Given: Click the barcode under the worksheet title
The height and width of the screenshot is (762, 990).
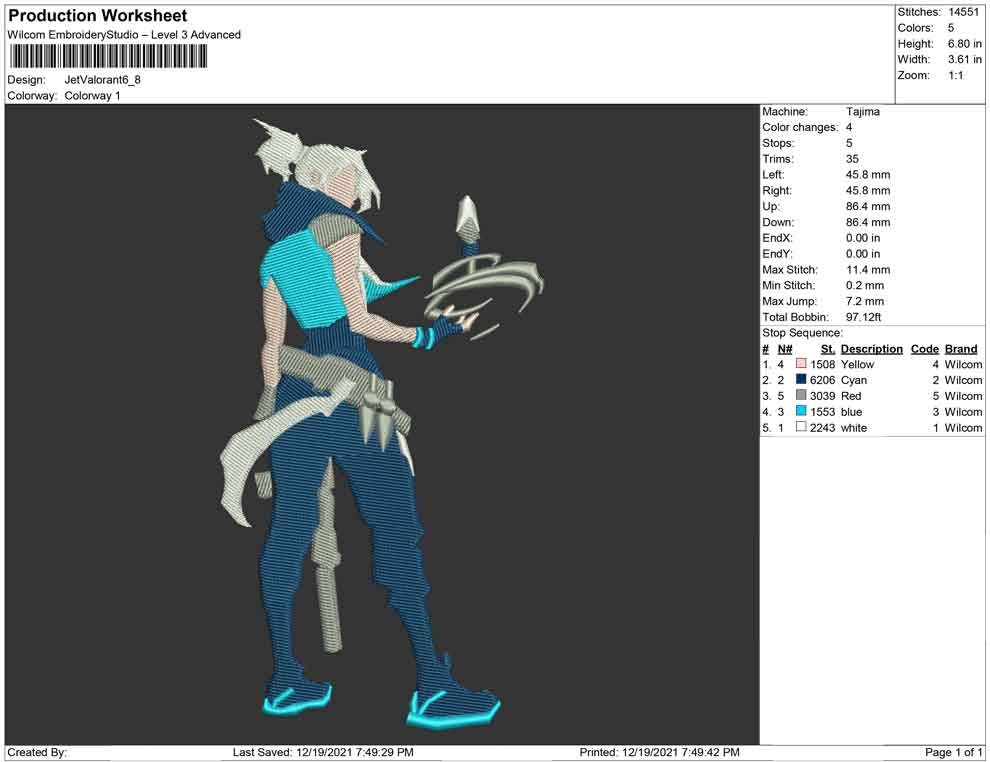Looking at the screenshot, I should point(109,57).
